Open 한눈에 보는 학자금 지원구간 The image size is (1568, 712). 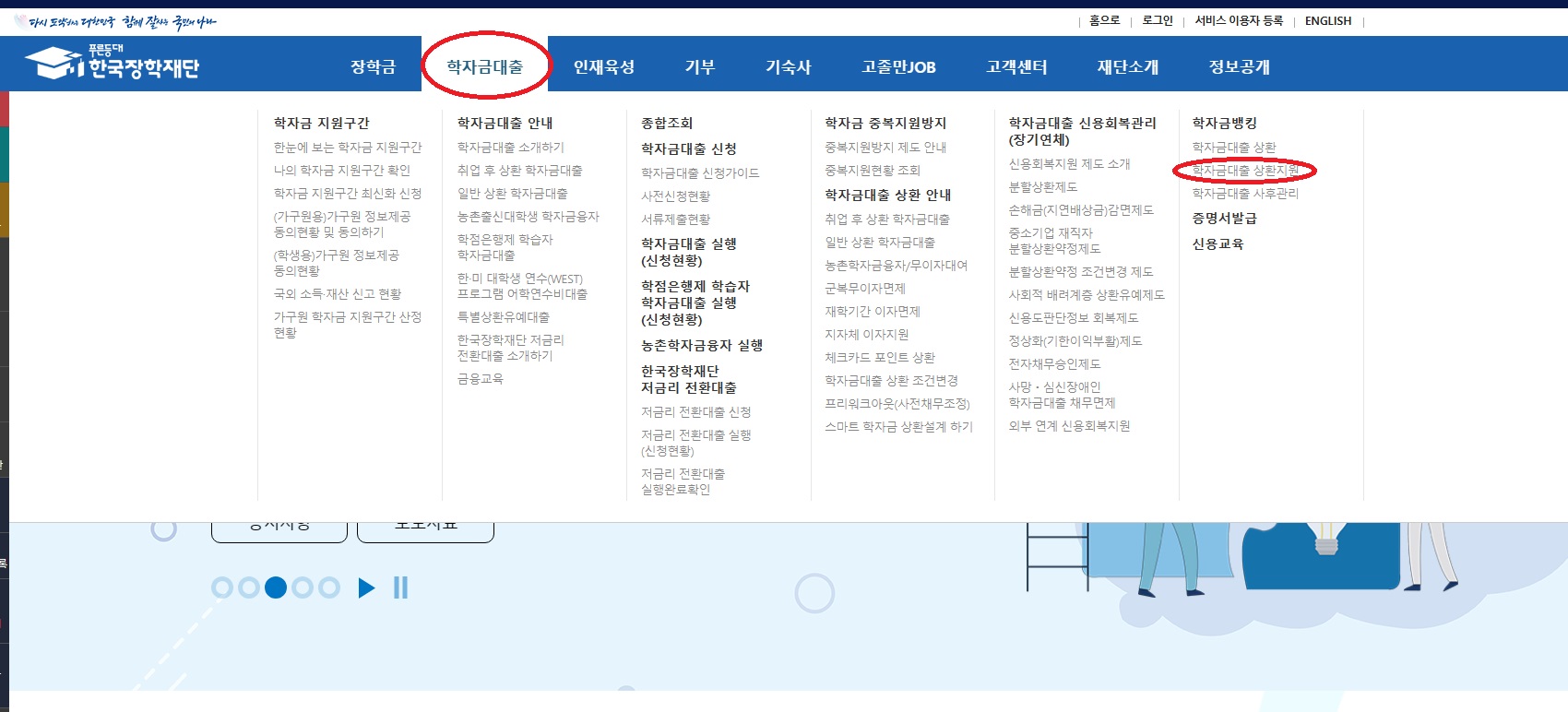[348, 147]
